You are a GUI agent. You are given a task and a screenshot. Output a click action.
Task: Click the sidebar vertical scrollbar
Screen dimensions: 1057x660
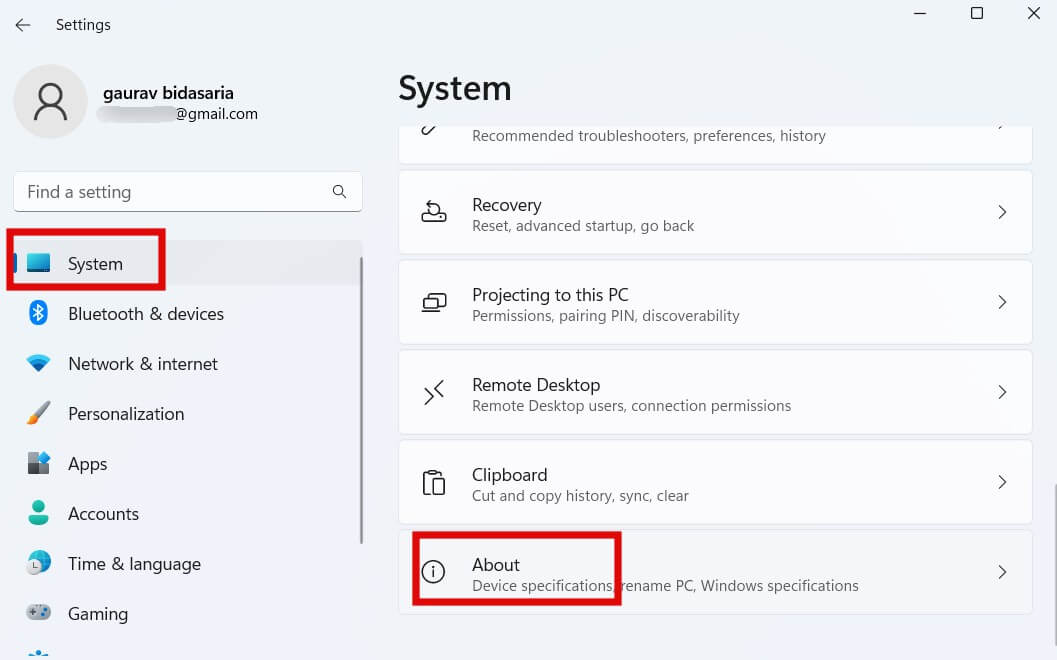(x=361, y=400)
